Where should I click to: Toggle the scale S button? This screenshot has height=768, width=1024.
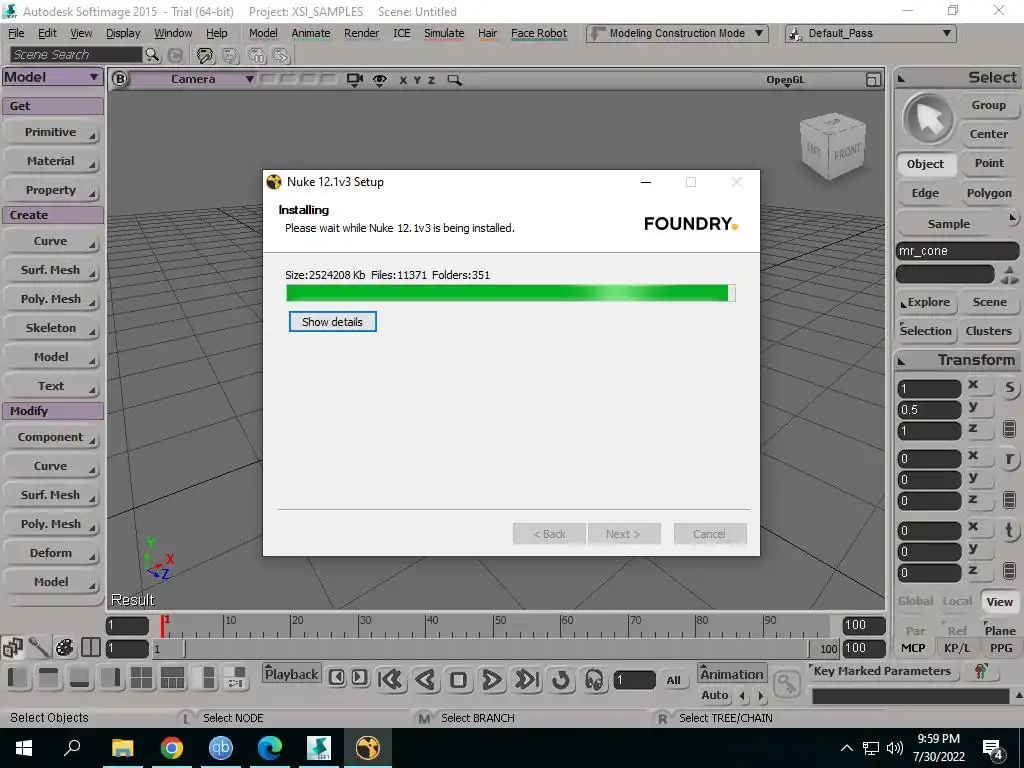click(1010, 388)
